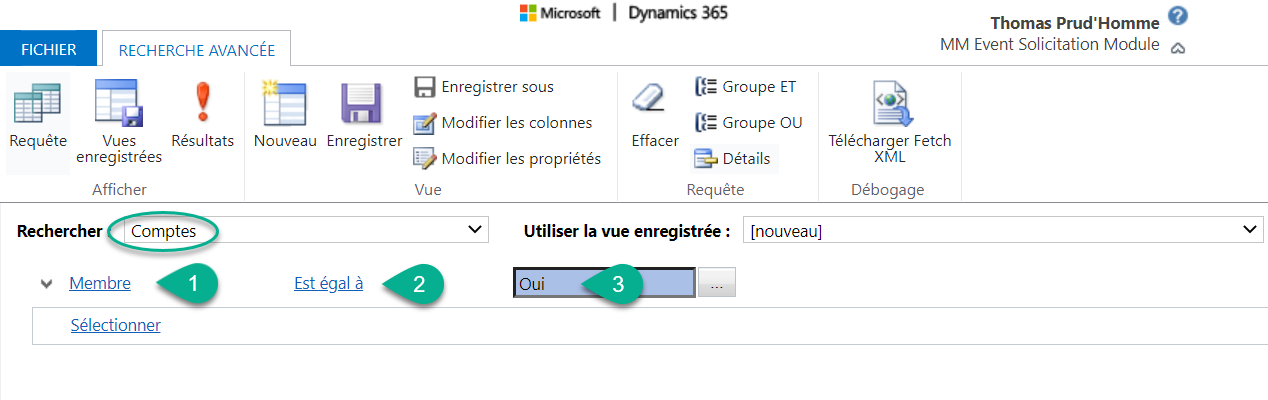The image size is (1268, 400).
Task: Click Enregistrer sous save-as icon
Action: click(425, 87)
